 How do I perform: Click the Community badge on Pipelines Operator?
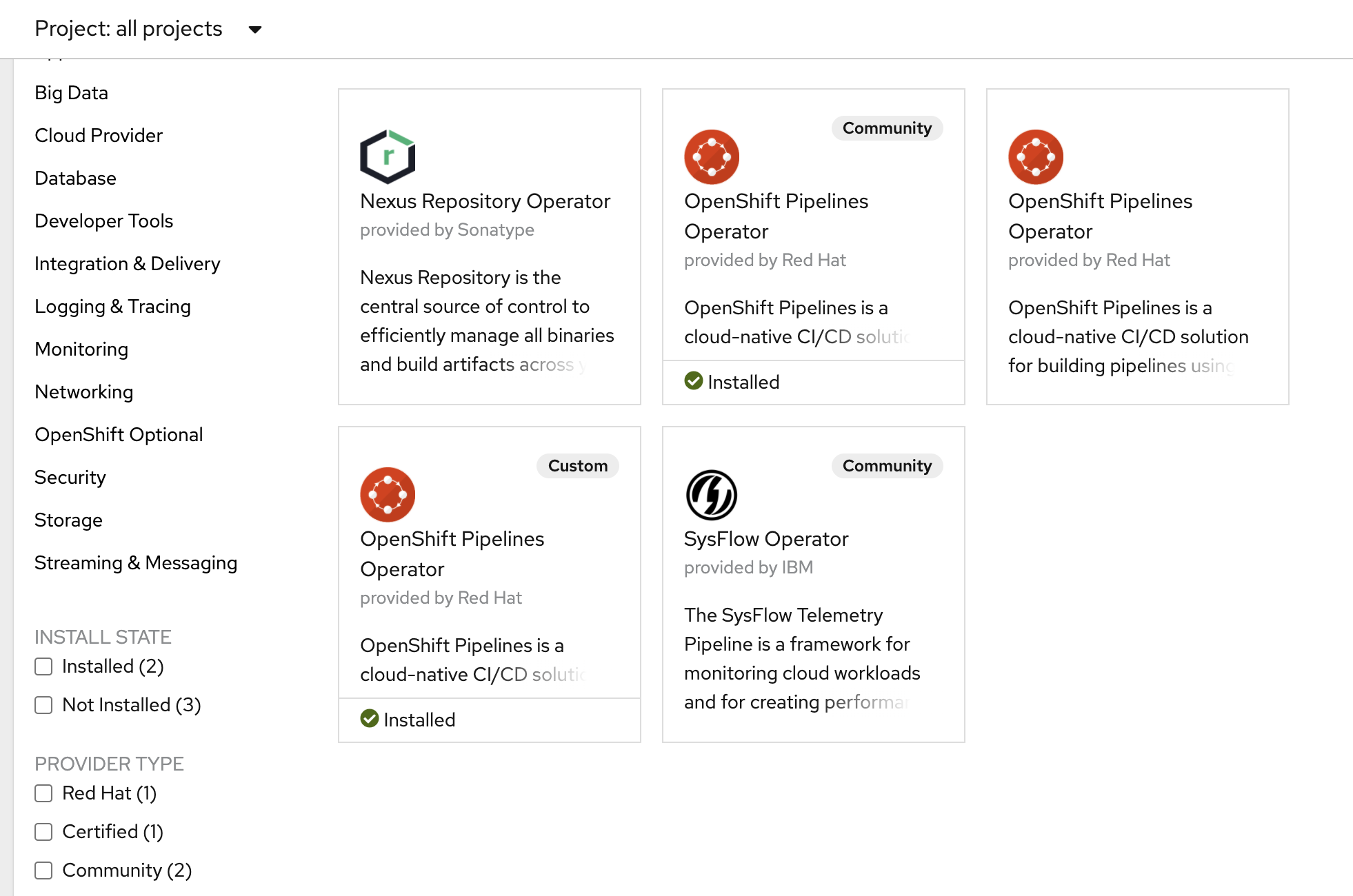pyautogui.click(x=887, y=128)
